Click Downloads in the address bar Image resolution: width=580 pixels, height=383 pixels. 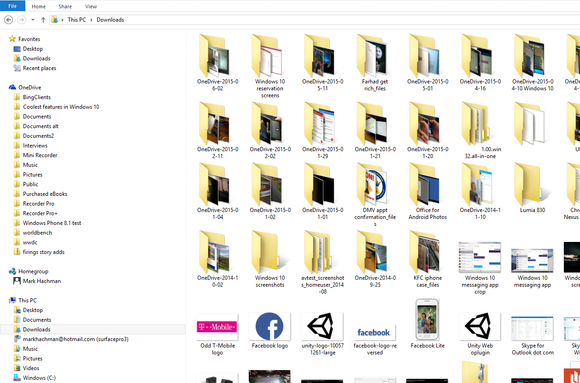point(110,20)
